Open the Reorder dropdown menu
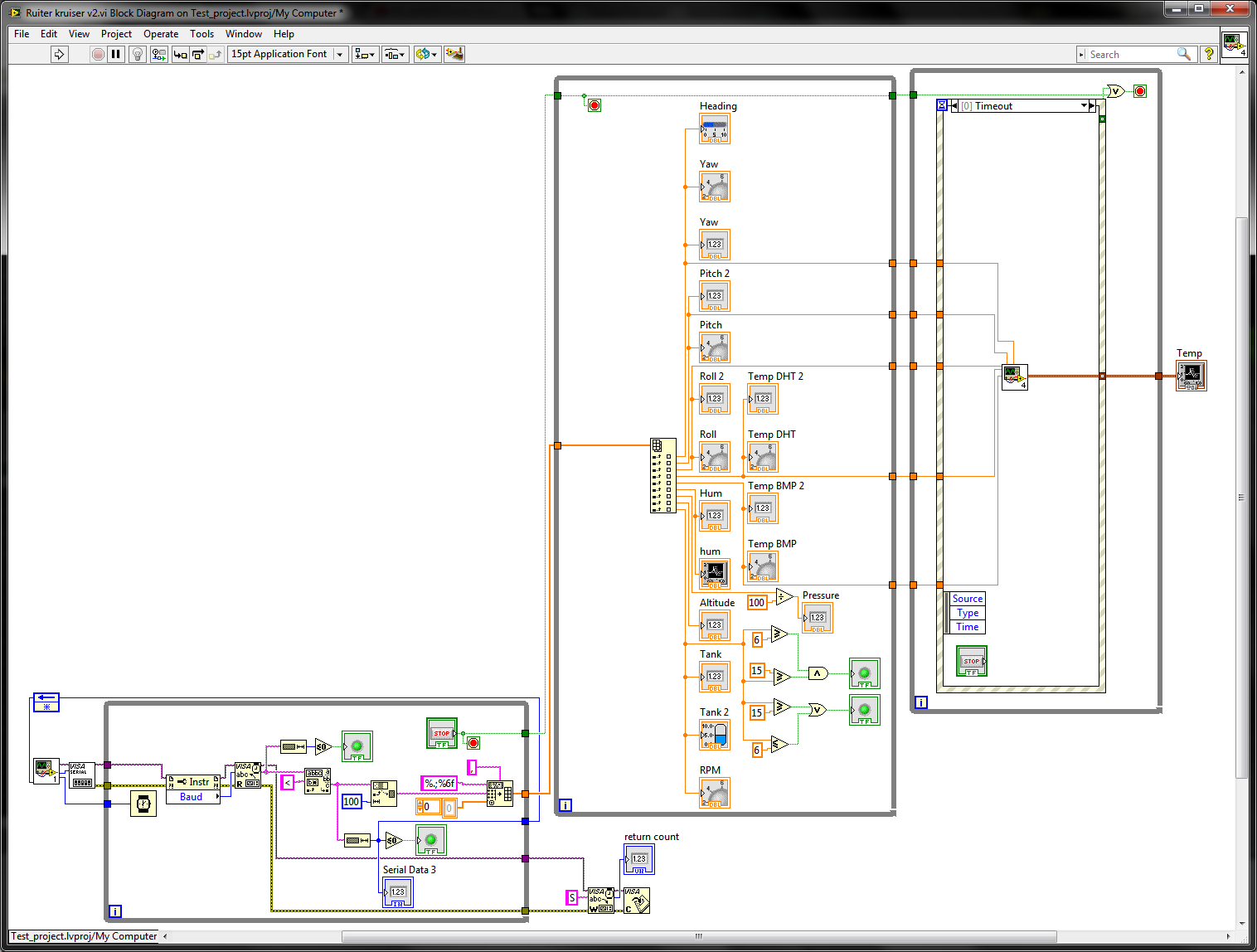Viewport: 1257px width, 952px height. click(426, 54)
